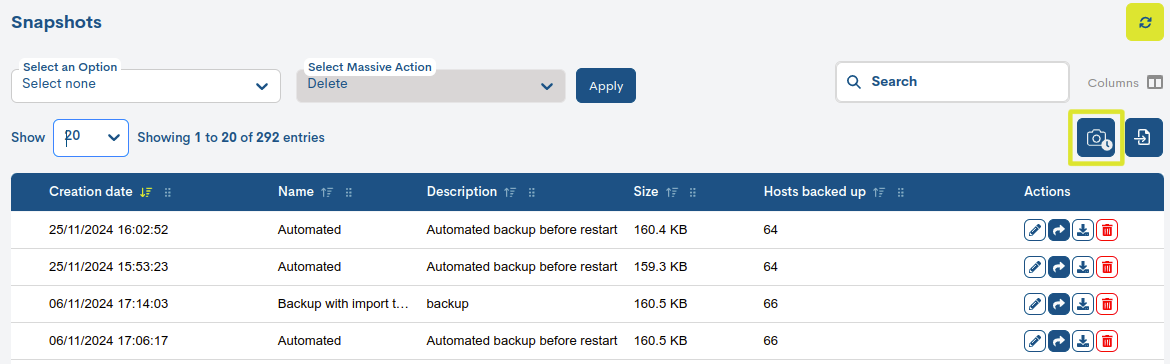Image resolution: width=1170 pixels, height=364 pixels.
Task: Create a new snapshot via camera icon
Action: pyautogui.click(x=1096, y=138)
